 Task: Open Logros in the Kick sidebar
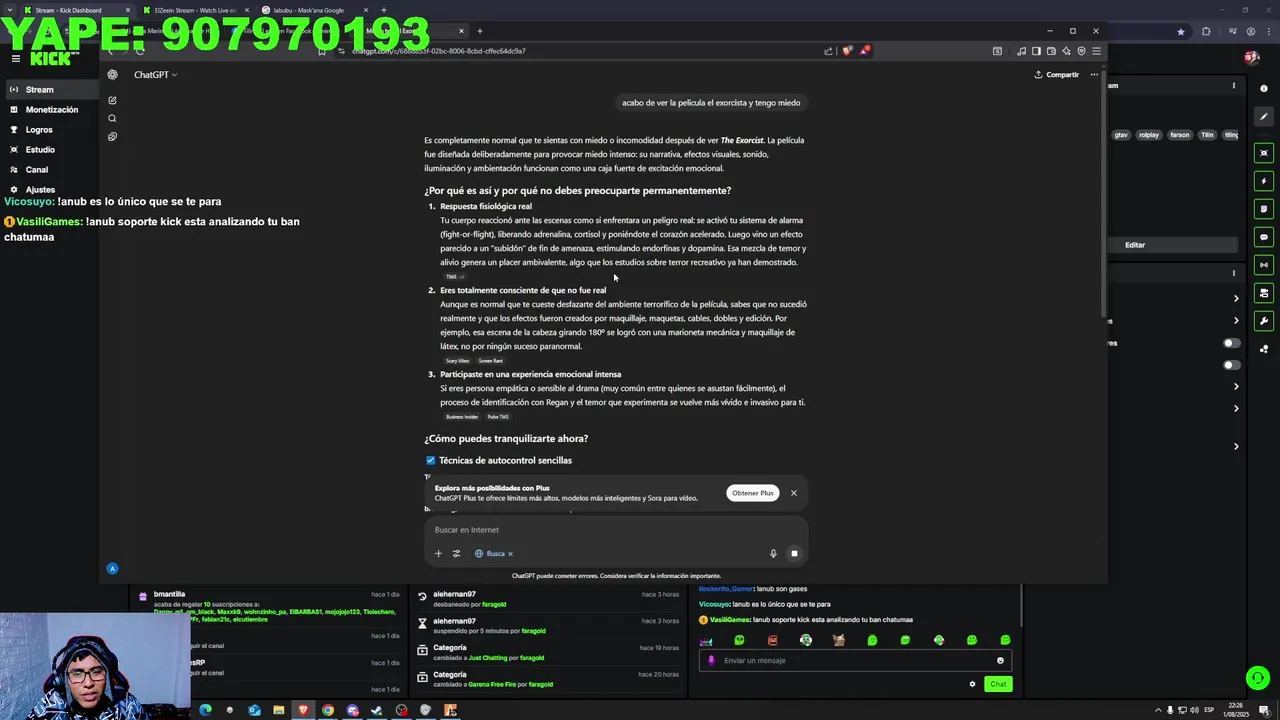tap(50, 129)
